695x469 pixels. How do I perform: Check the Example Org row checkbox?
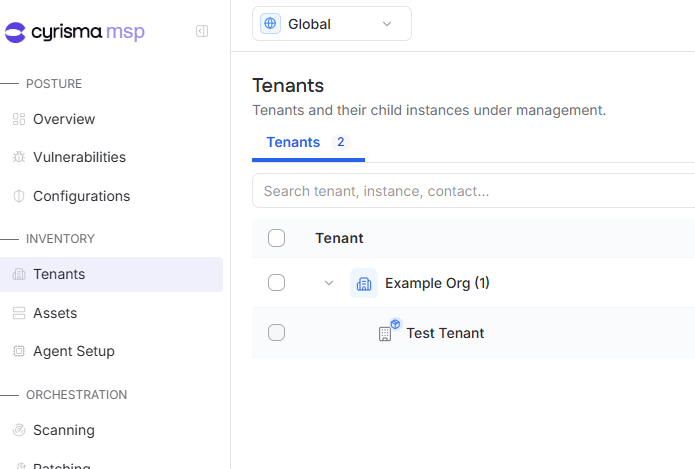coord(276,282)
